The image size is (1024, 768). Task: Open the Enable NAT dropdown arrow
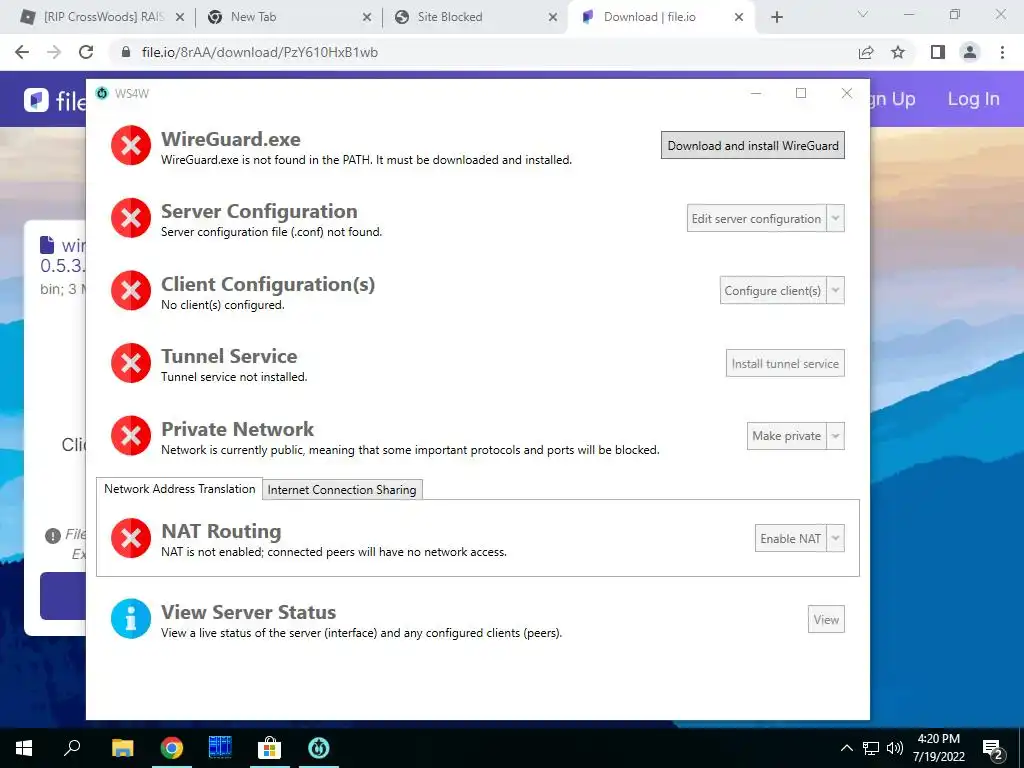(835, 539)
